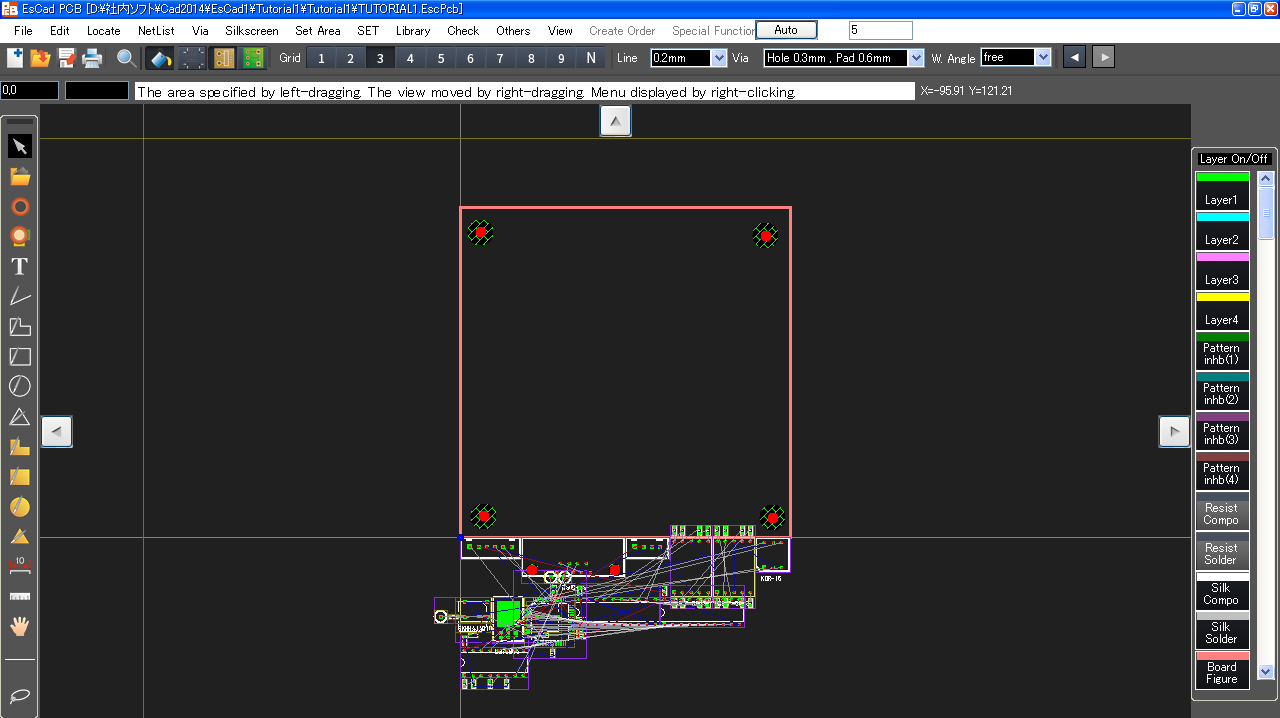This screenshot has height=718, width=1280.
Task: Click the previous arrow beside W. Angle
Action: [x=1074, y=57]
